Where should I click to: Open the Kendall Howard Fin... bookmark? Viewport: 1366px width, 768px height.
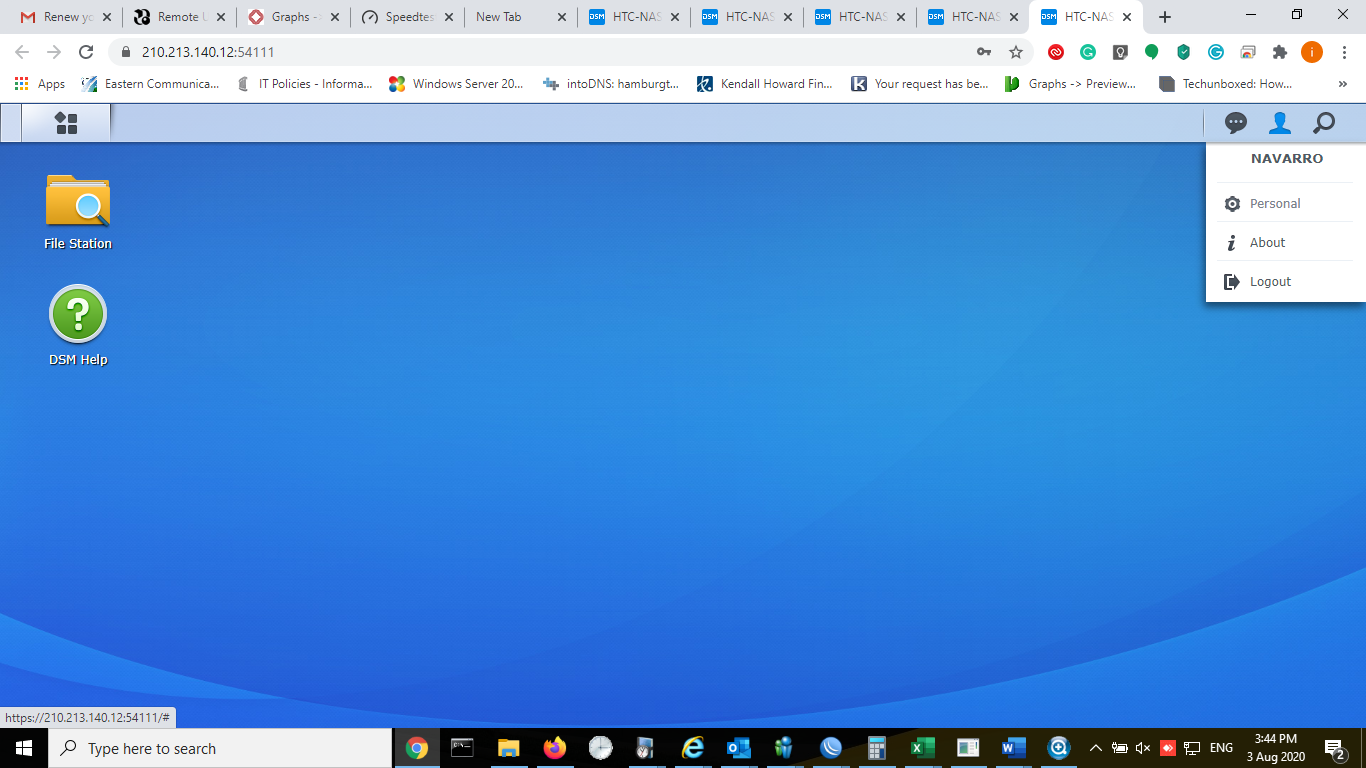click(x=765, y=84)
